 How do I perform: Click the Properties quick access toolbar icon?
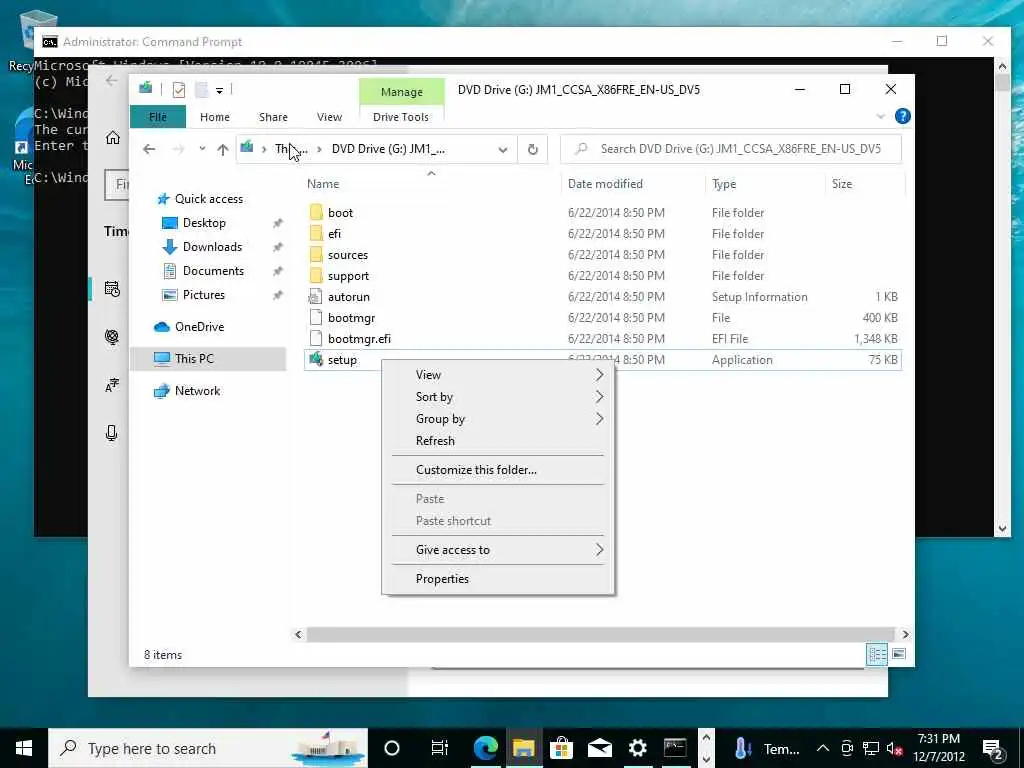(178, 89)
